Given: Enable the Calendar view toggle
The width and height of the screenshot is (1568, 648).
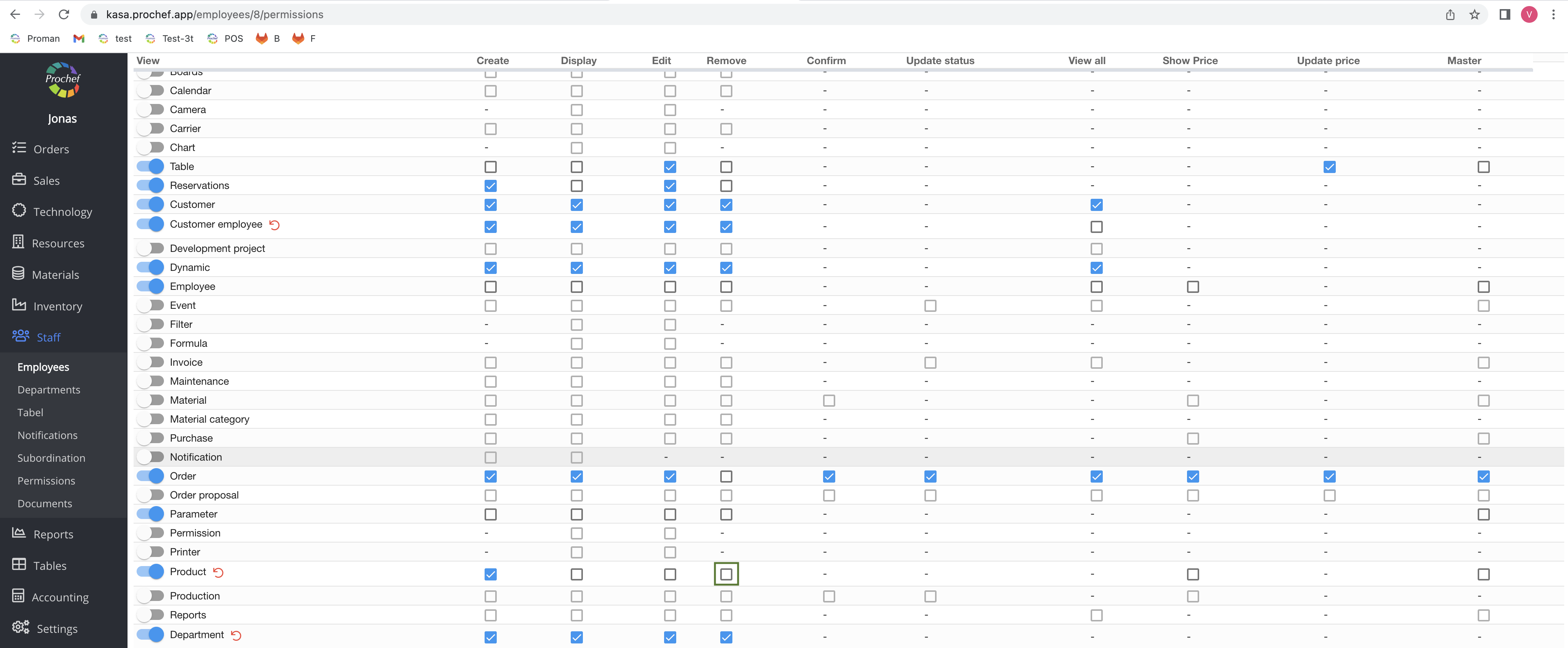Looking at the screenshot, I should [150, 91].
